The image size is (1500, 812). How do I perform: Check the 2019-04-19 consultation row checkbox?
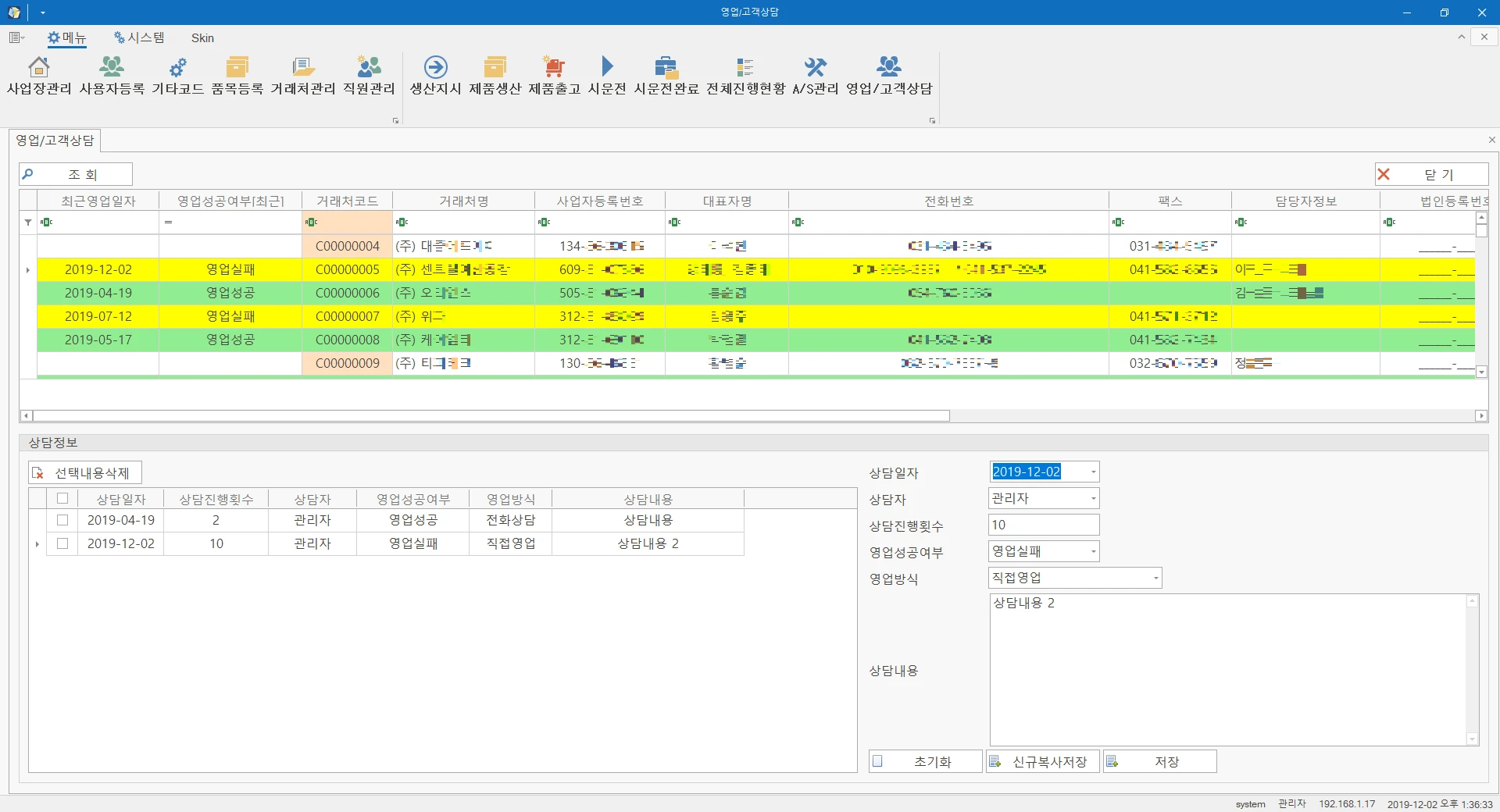62,520
